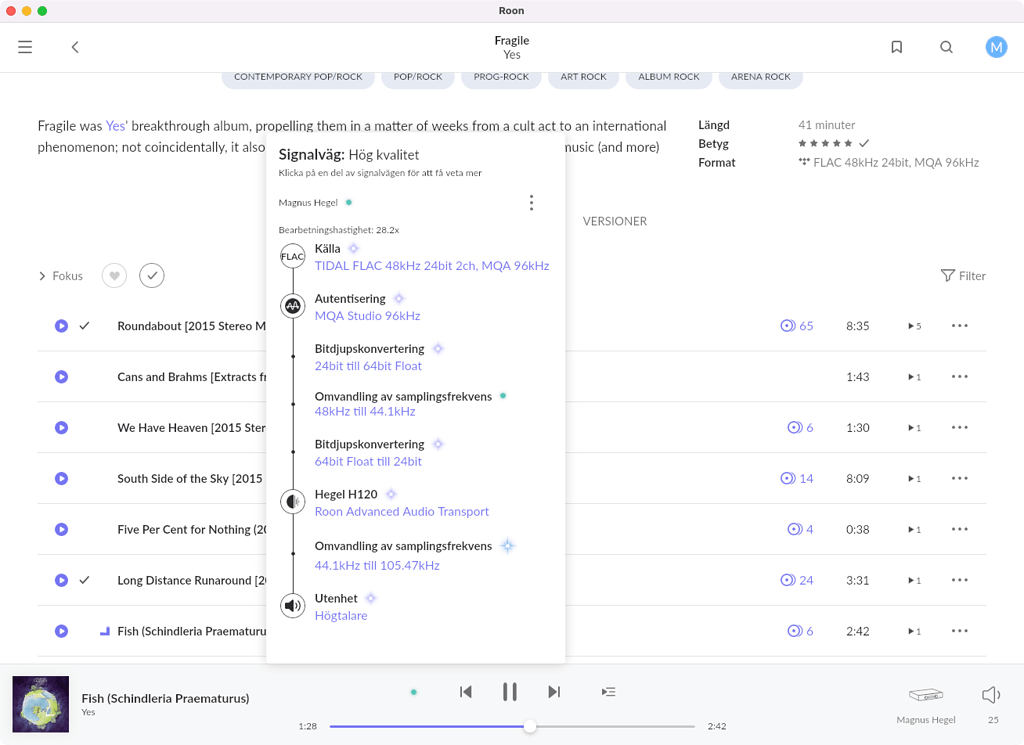Open the three-dot menu for Cans and Brahms
Image resolution: width=1024 pixels, height=745 pixels.
coord(959,377)
